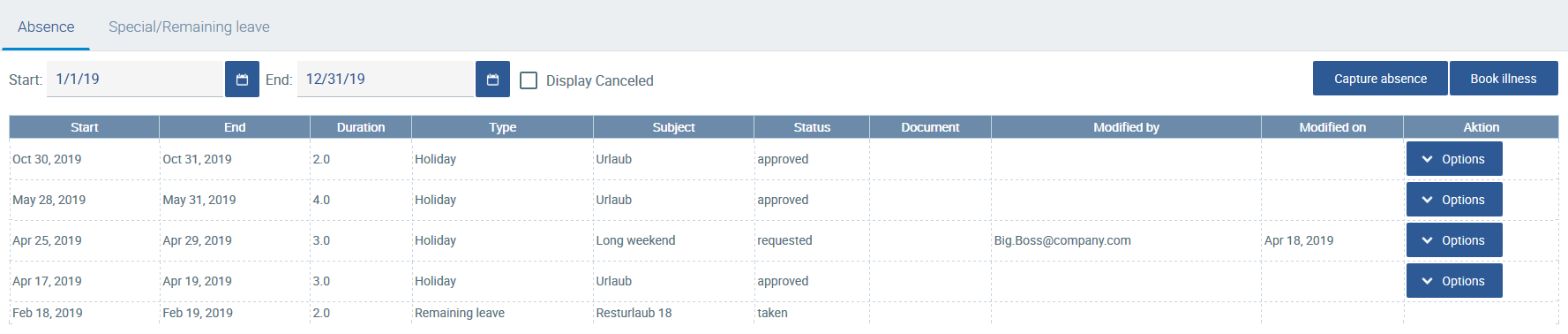Click the Book illness button
The image size is (1568, 334).
[x=1504, y=79]
